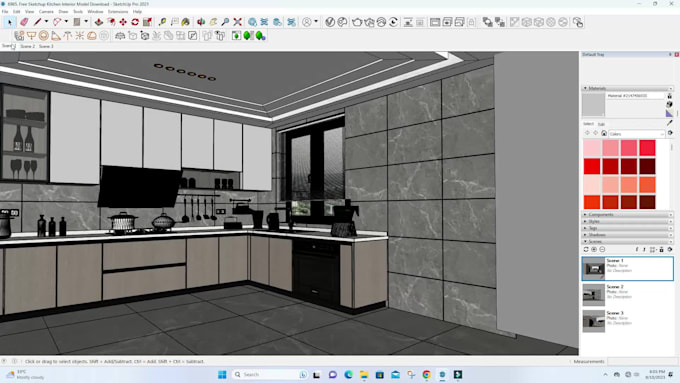Screen dimensions: 680x383
Task: Activate the Text label tool
Action: click(x=174, y=22)
